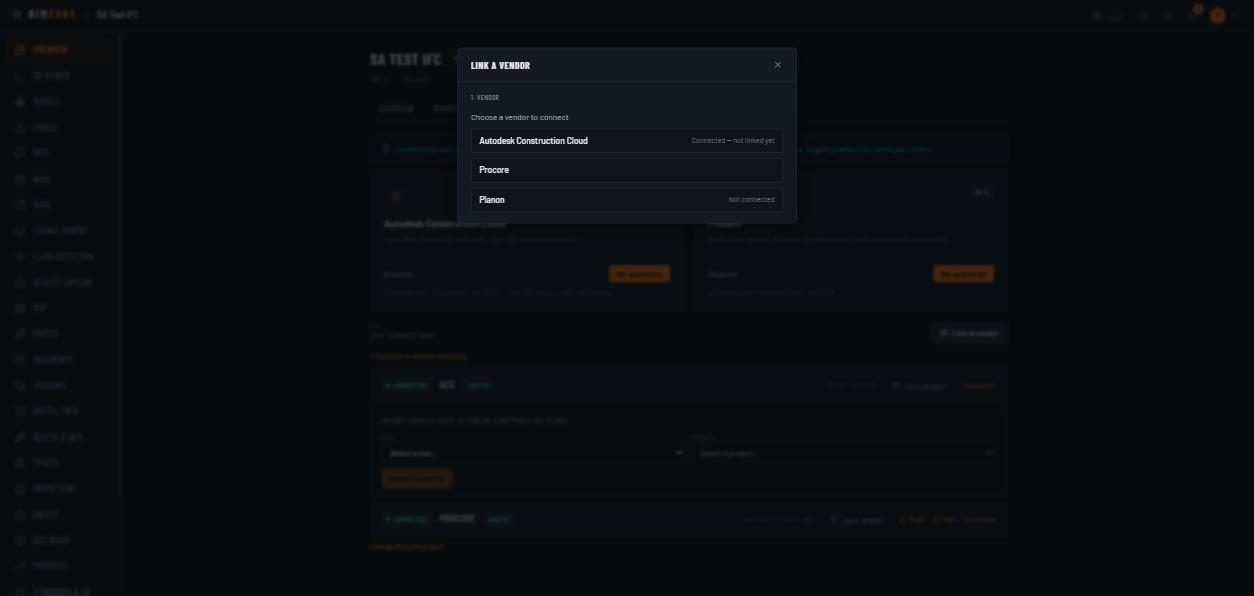Click Sync ledger in the Procore row

tap(858, 520)
